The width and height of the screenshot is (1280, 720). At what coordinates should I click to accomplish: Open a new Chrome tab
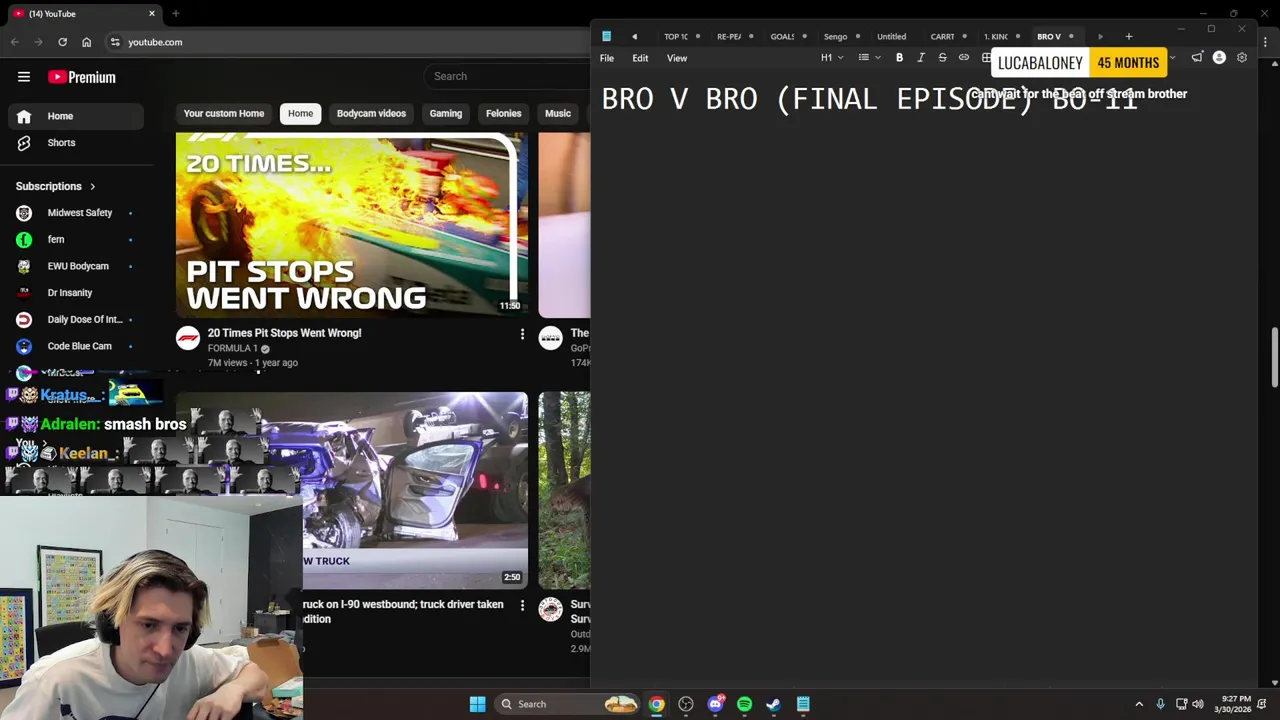pyautogui.click(x=175, y=14)
